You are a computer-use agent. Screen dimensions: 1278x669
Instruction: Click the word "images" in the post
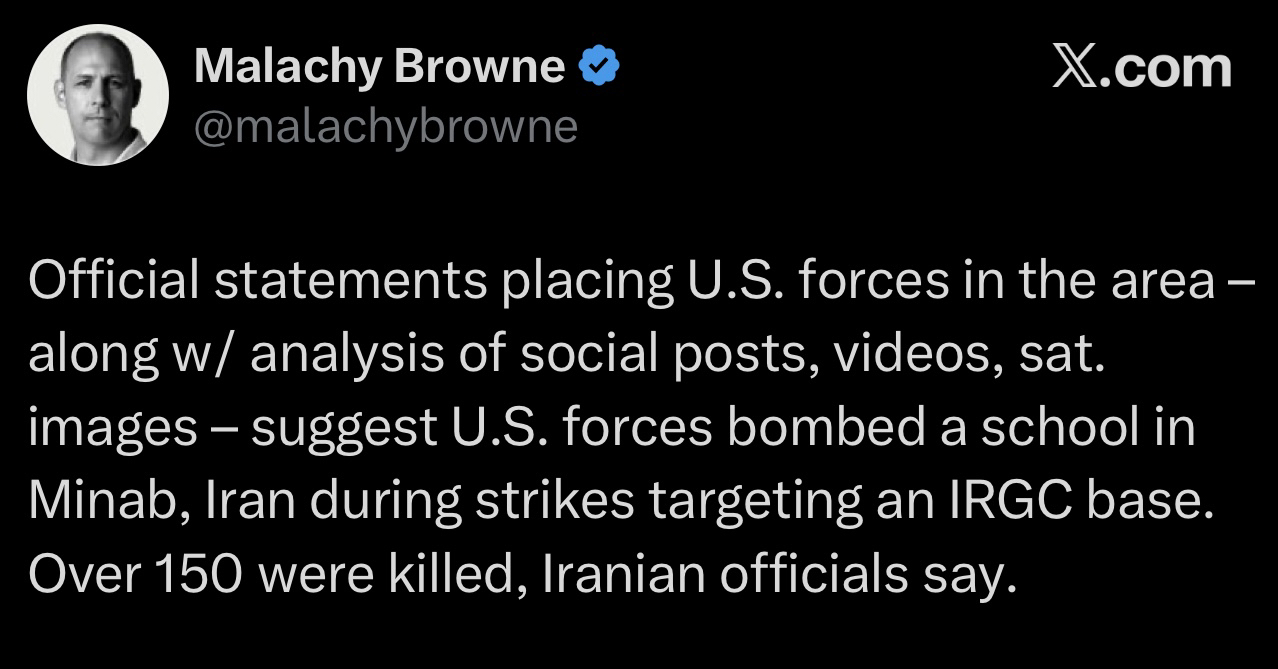coord(113,429)
